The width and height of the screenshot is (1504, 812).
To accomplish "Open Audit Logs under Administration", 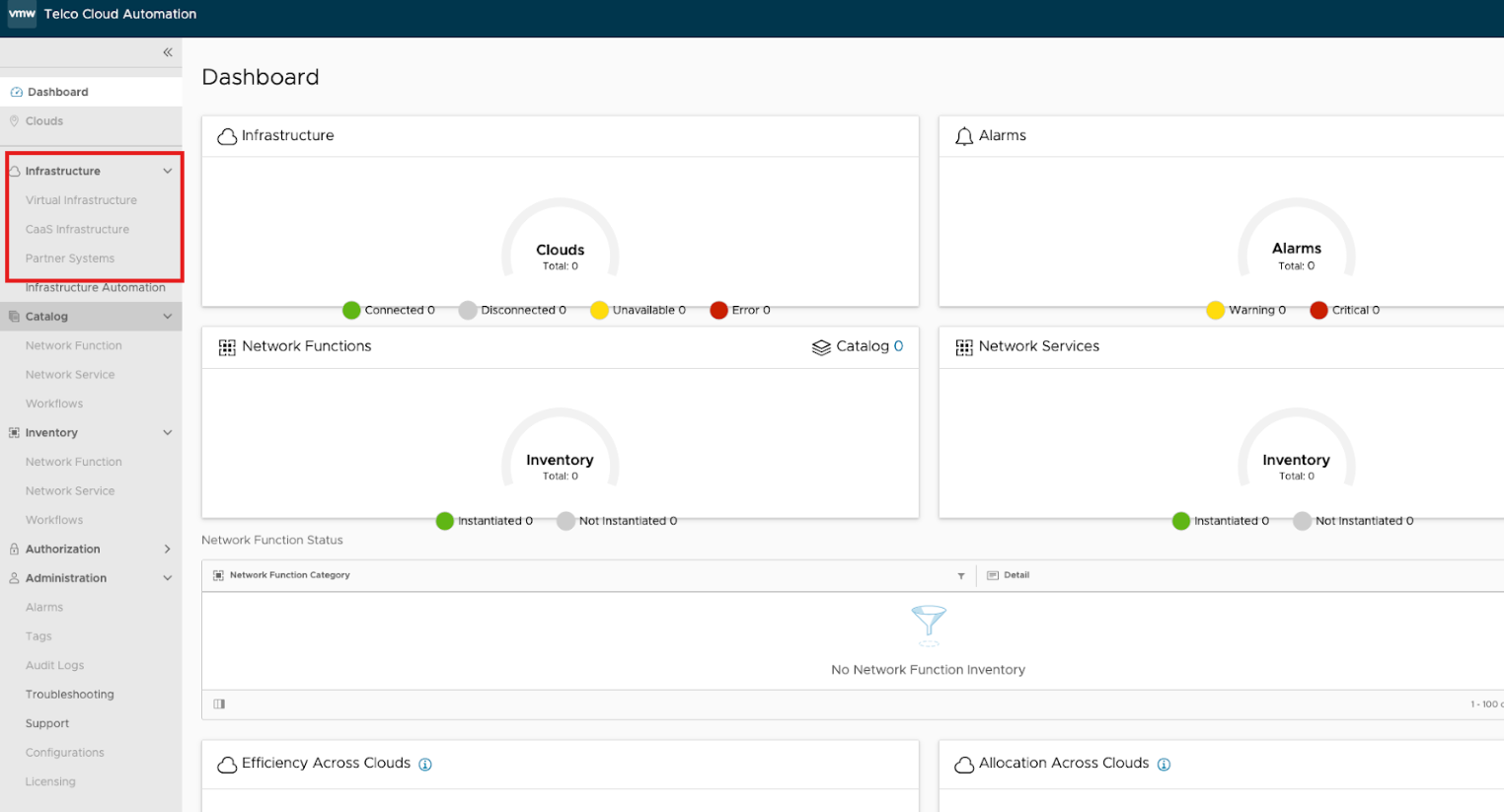I will pos(55,666).
